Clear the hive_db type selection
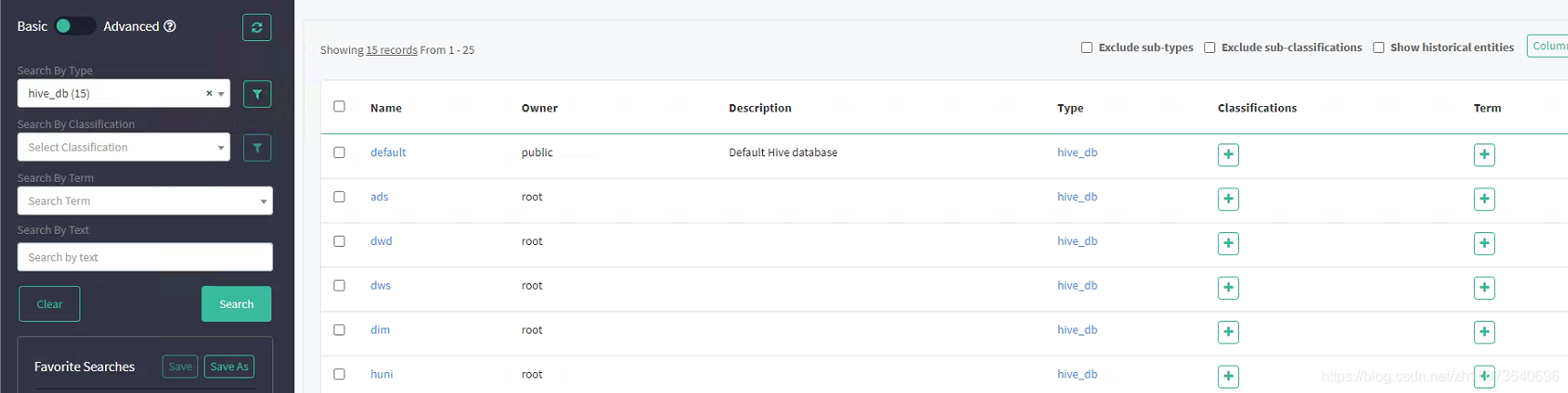Screen dimensions: 1568x393 (x=209, y=93)
